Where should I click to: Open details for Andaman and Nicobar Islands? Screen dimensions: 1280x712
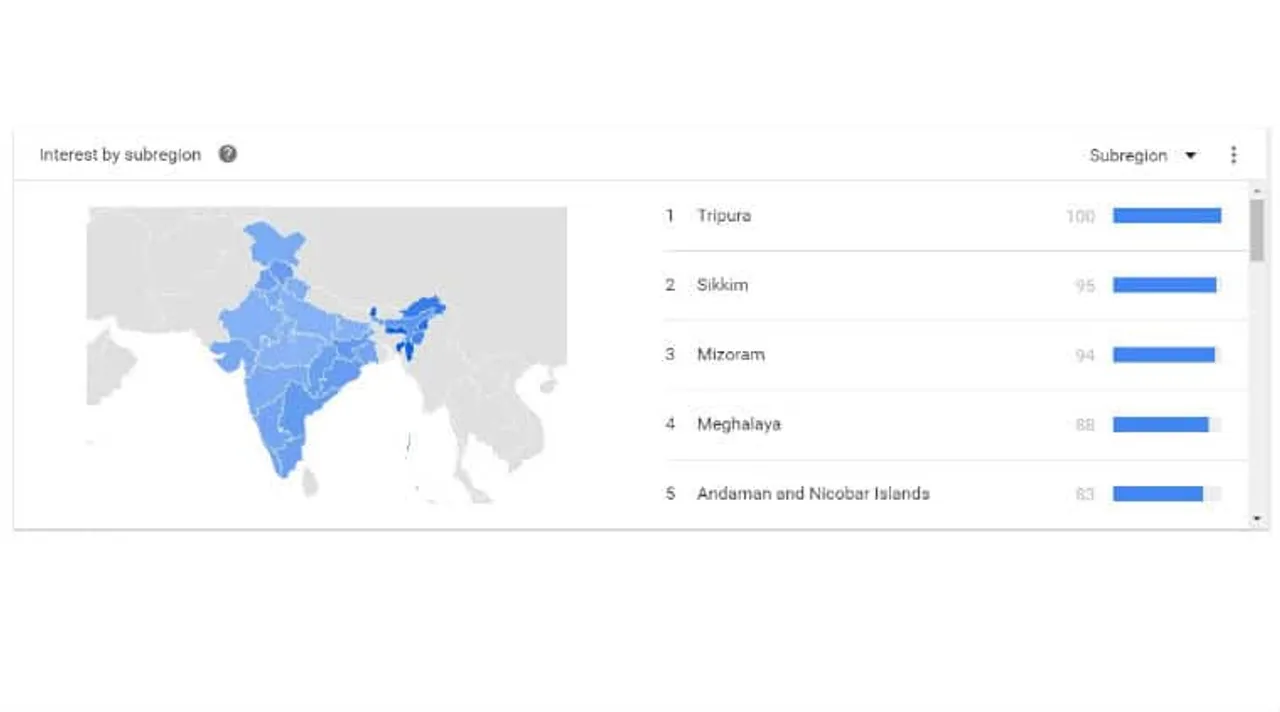[813, 493]
